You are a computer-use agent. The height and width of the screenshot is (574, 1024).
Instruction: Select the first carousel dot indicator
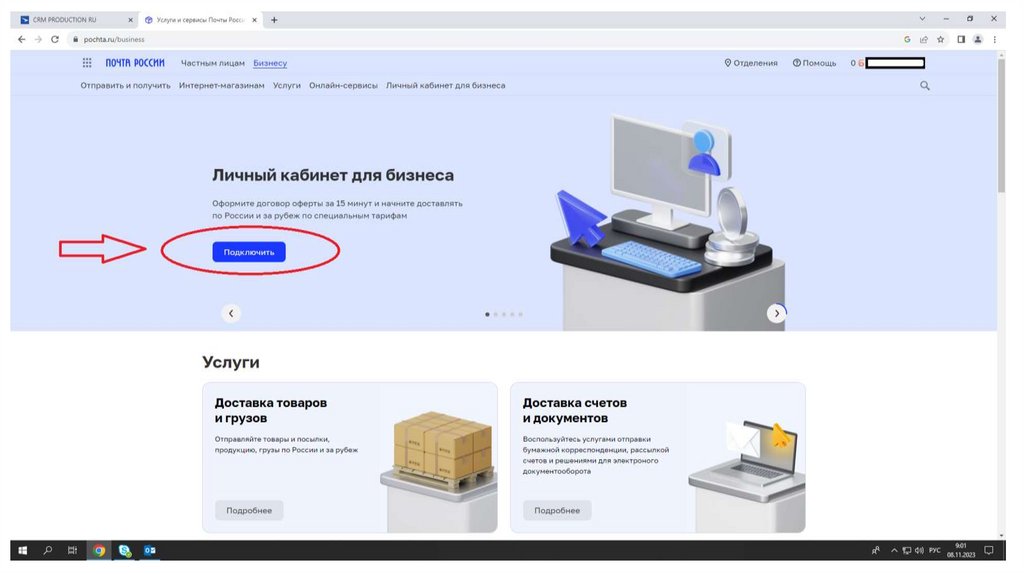[487, 314]
